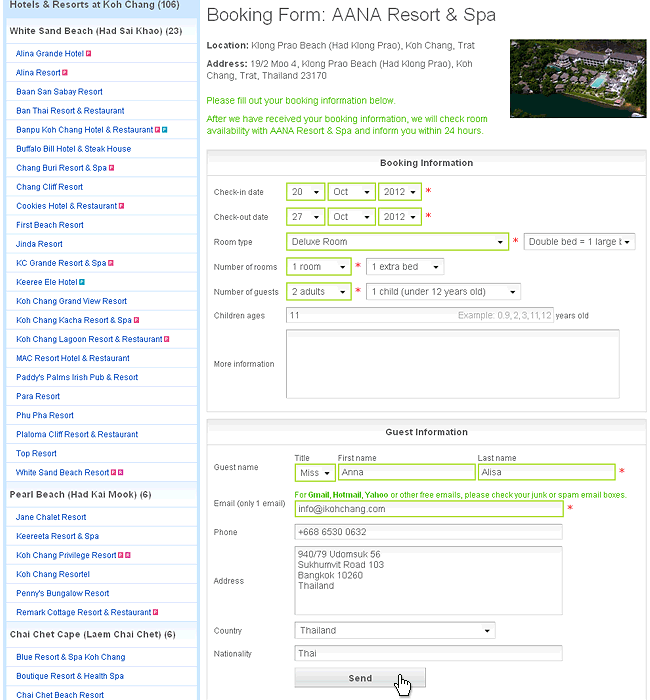Open the Chang Cliff Resort link
The height and width of the screenshot is (700, 650).
[x=50, y=187]
